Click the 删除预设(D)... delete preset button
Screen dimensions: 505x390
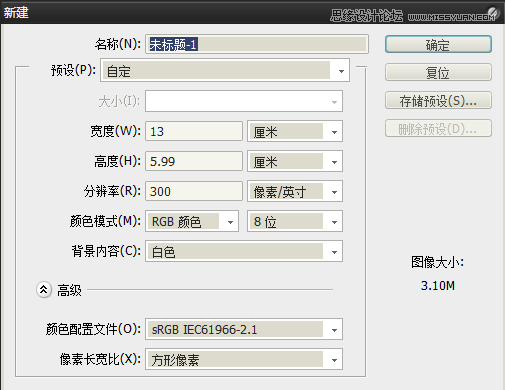pos(438,128)
